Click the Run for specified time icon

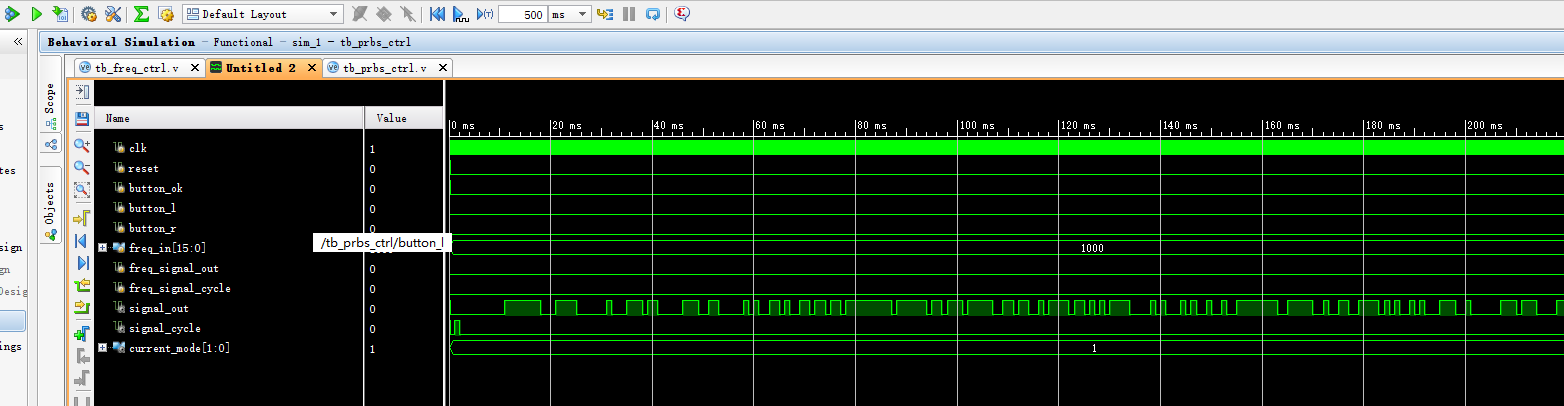485,14
